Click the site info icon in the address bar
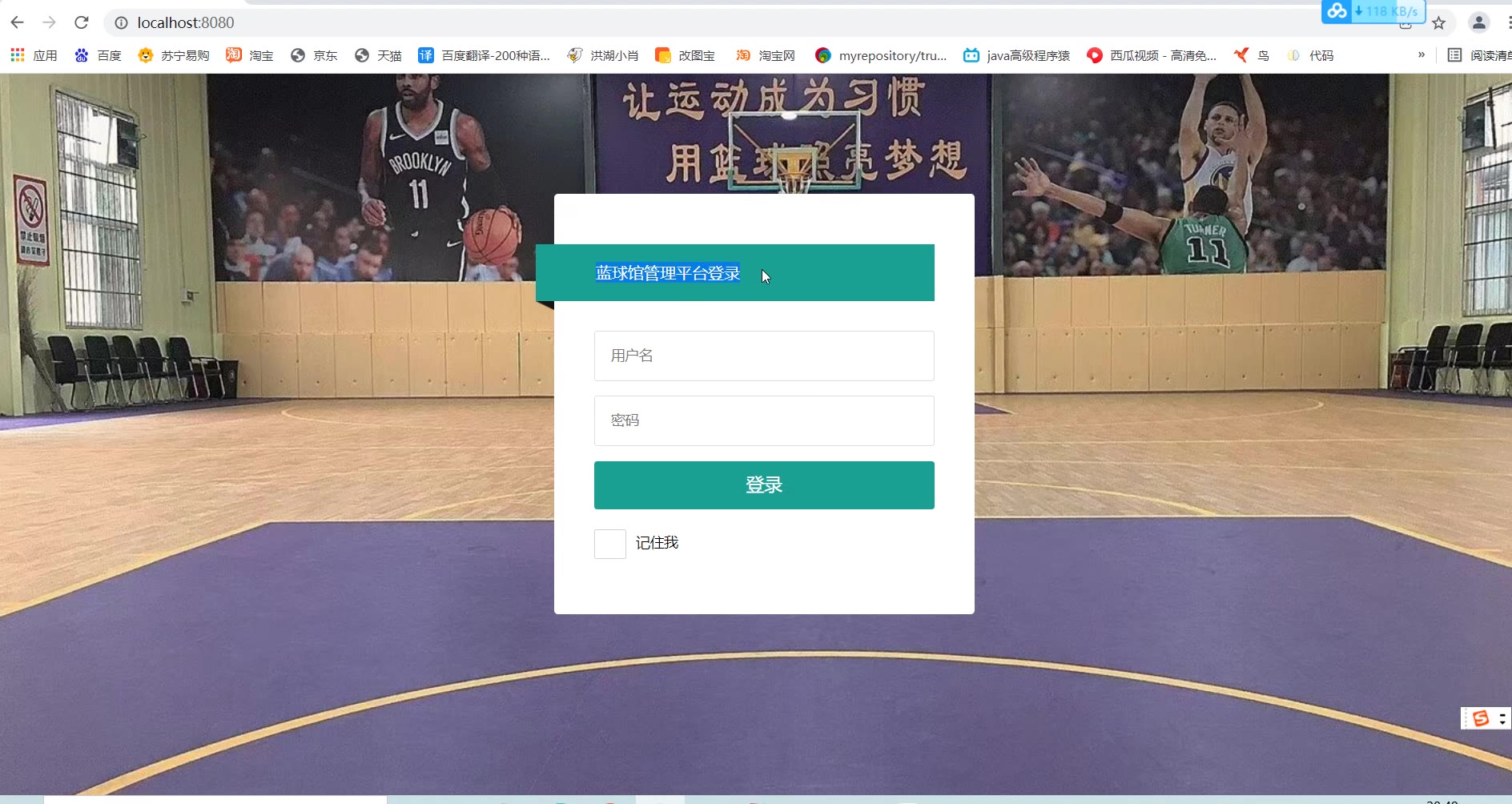 point(121,23)
